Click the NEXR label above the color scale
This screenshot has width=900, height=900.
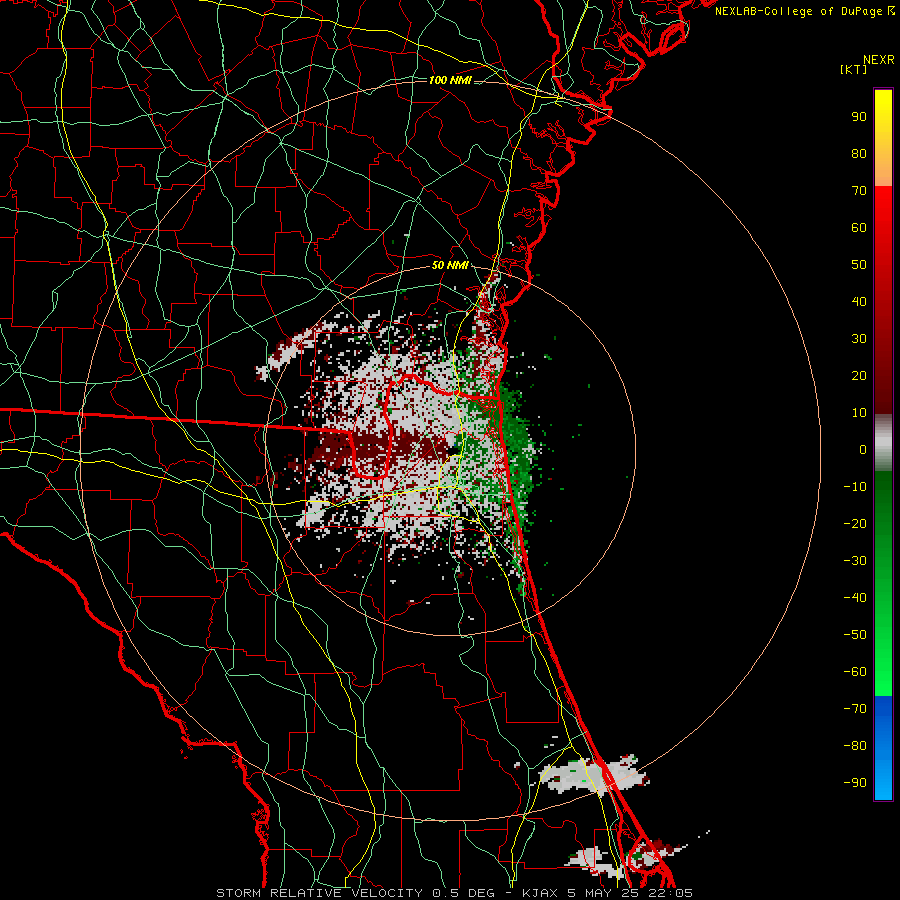879,60
